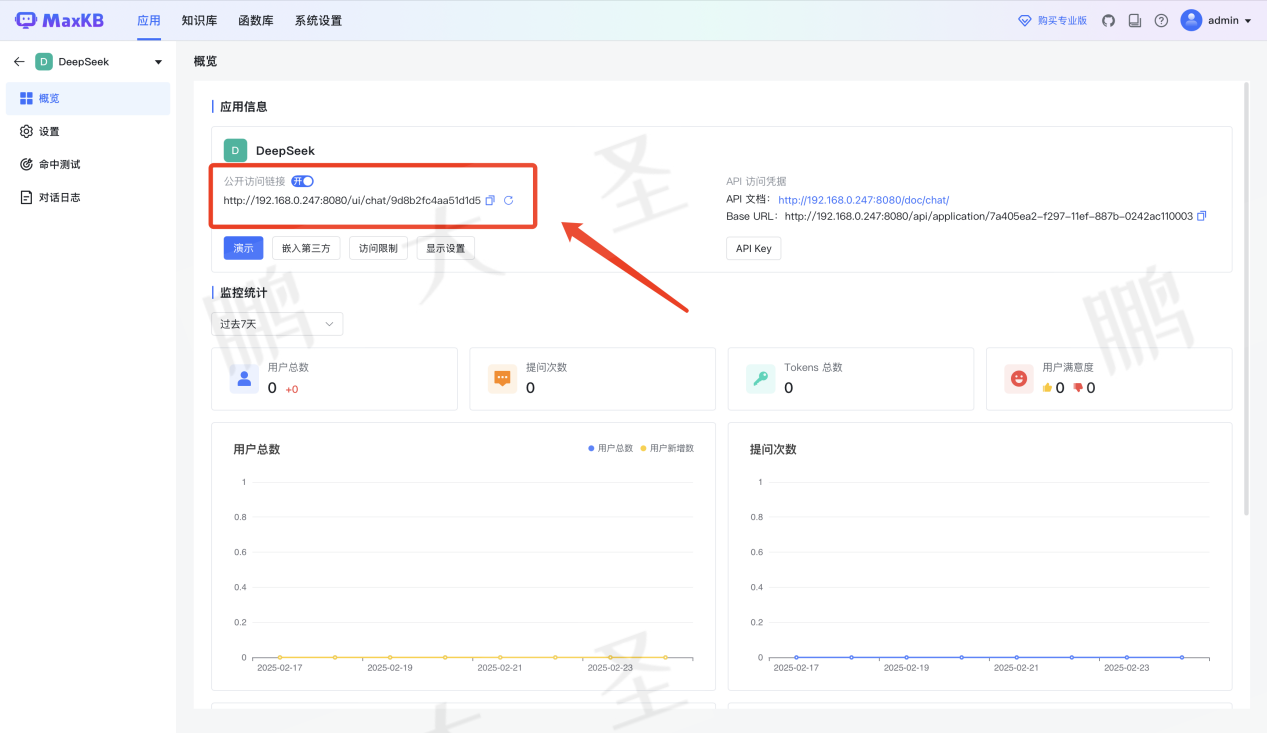Click the 应用信息 section heading
Viewport: 1267px width, 733px height.
click(244, 106)
